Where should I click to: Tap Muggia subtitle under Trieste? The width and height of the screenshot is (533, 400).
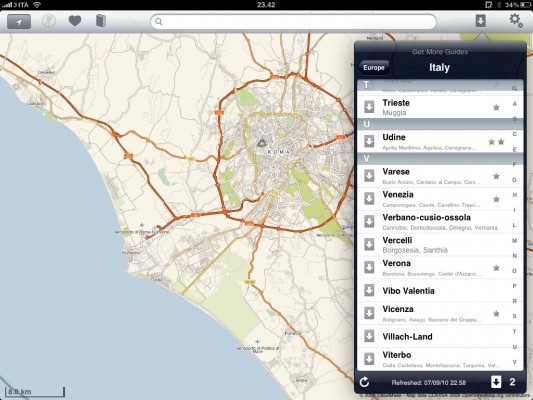click(x=394, y=112)
